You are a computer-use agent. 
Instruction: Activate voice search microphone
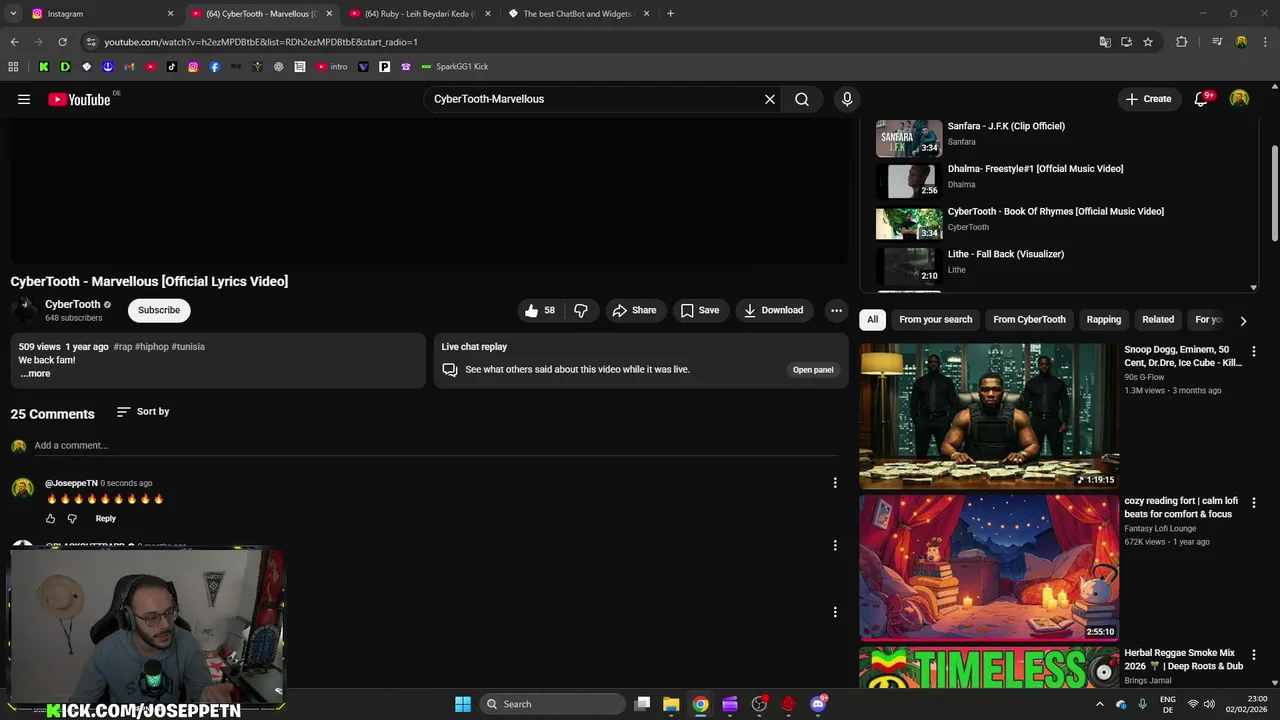[847, 99]
